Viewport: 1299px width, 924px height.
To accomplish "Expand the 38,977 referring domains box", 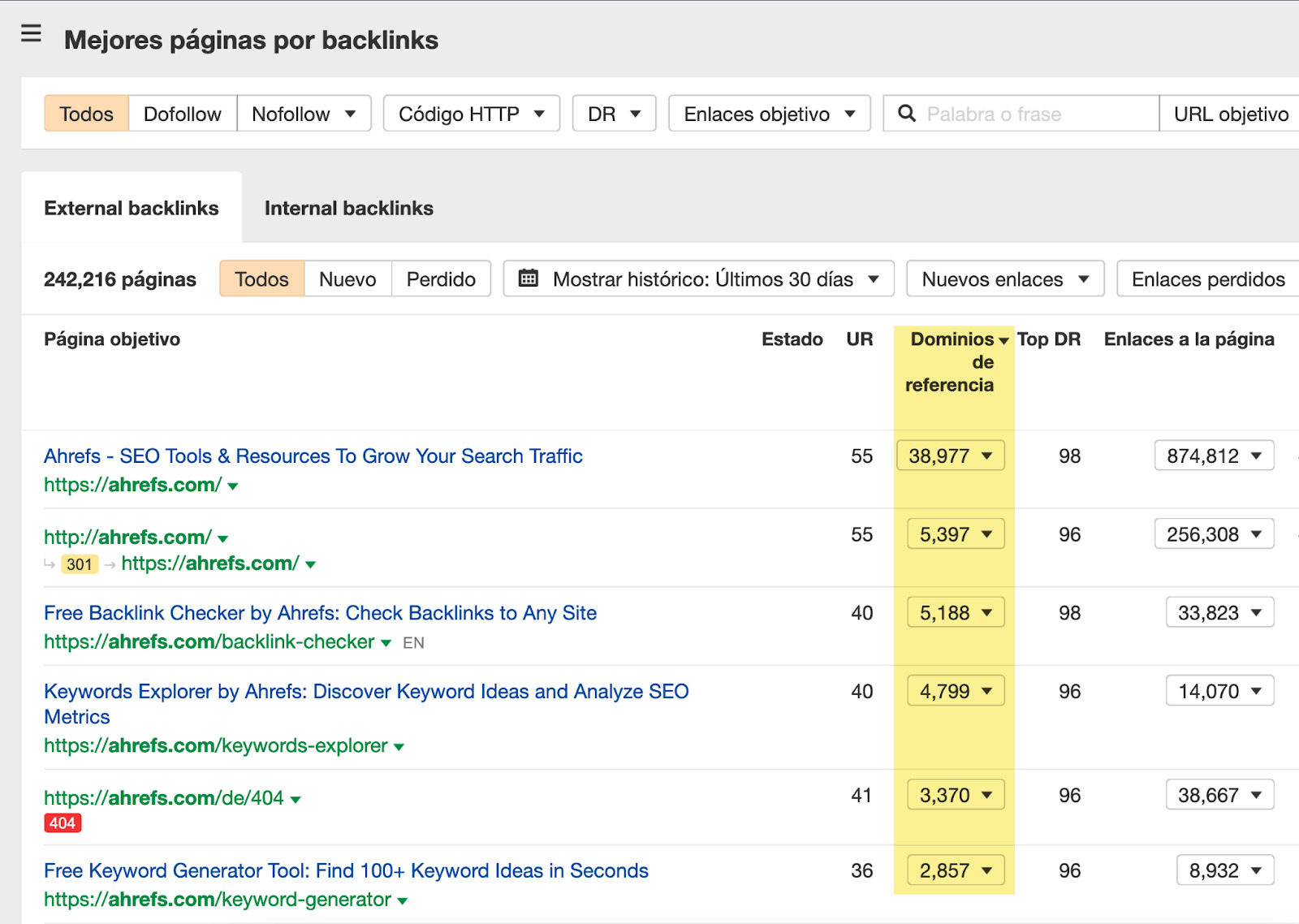I will coord(950,456).
